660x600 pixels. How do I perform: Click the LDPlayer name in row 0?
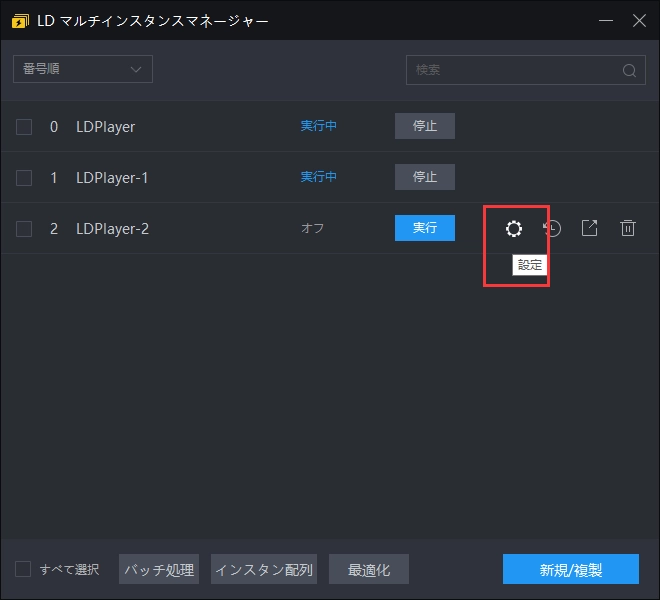[x=105, y=127]
